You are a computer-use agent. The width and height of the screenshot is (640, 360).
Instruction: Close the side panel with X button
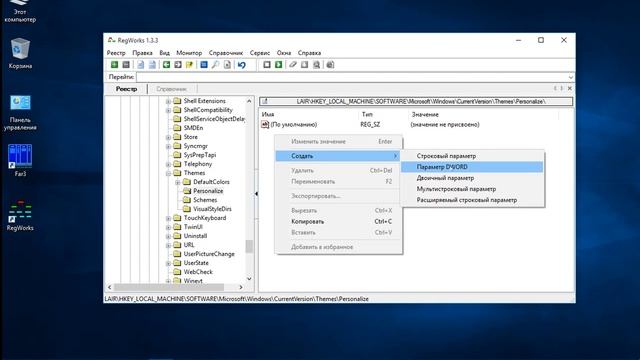pyautogui.click(x=570, y=88)
